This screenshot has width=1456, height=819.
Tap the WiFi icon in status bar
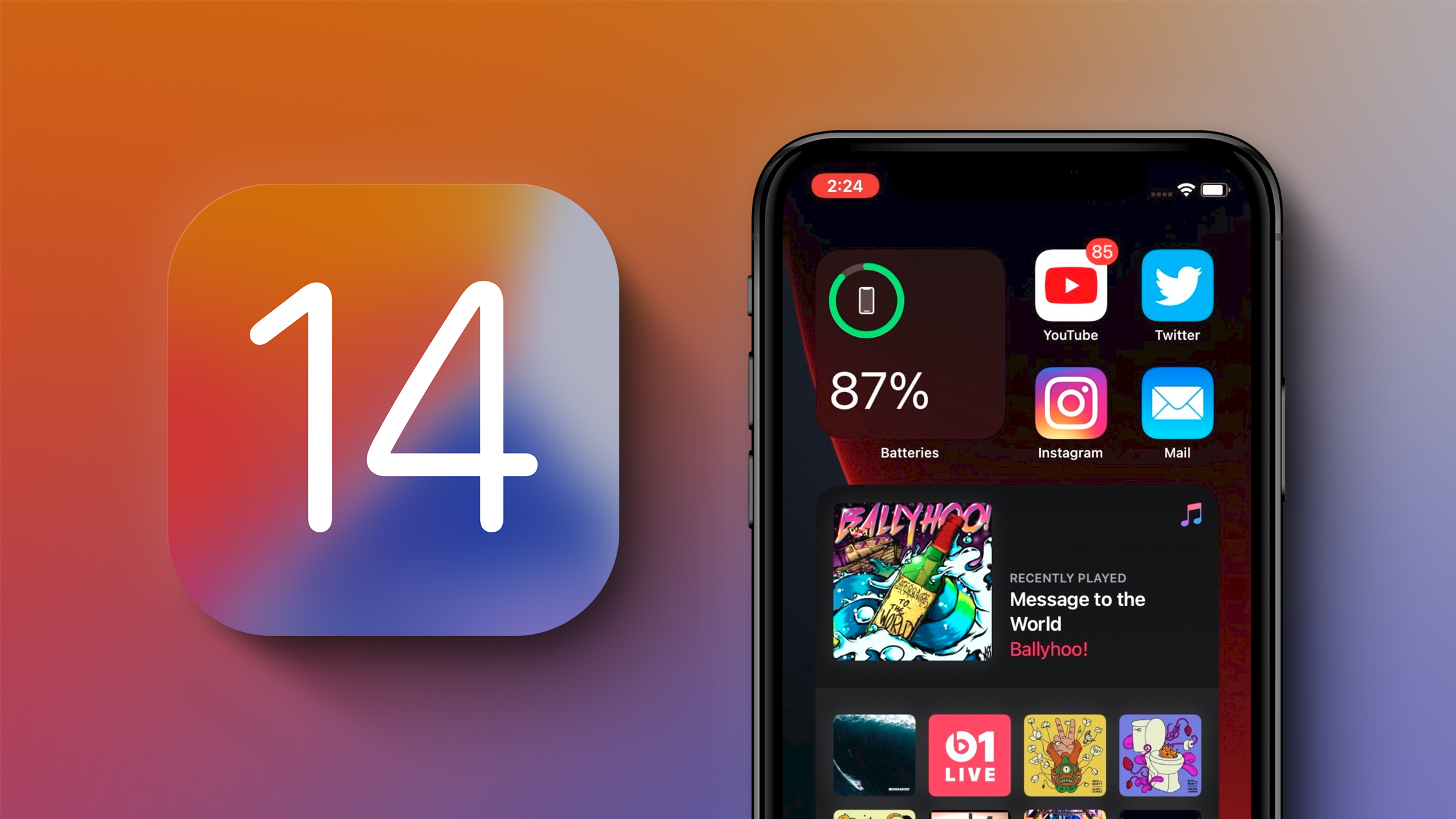click(1184, 190)
